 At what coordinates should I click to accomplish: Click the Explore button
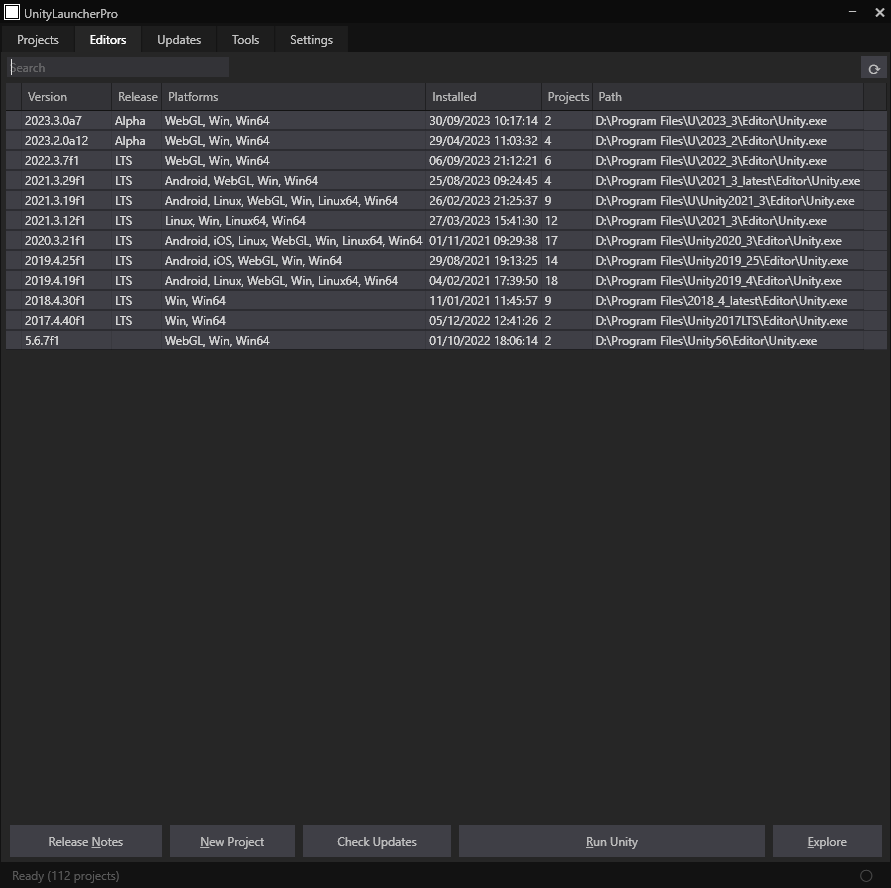pyautogui.click(x=827, y=841)
